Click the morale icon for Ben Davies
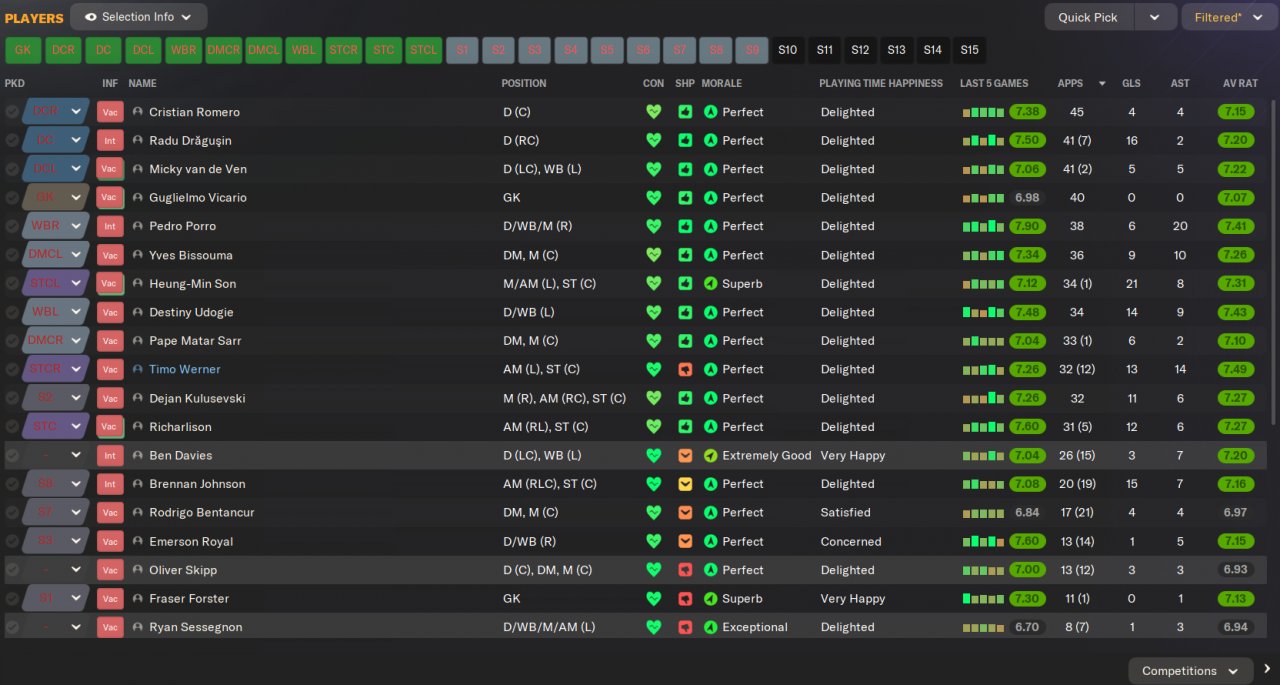This screenshot has width=1280, height=685. (711, 456)
